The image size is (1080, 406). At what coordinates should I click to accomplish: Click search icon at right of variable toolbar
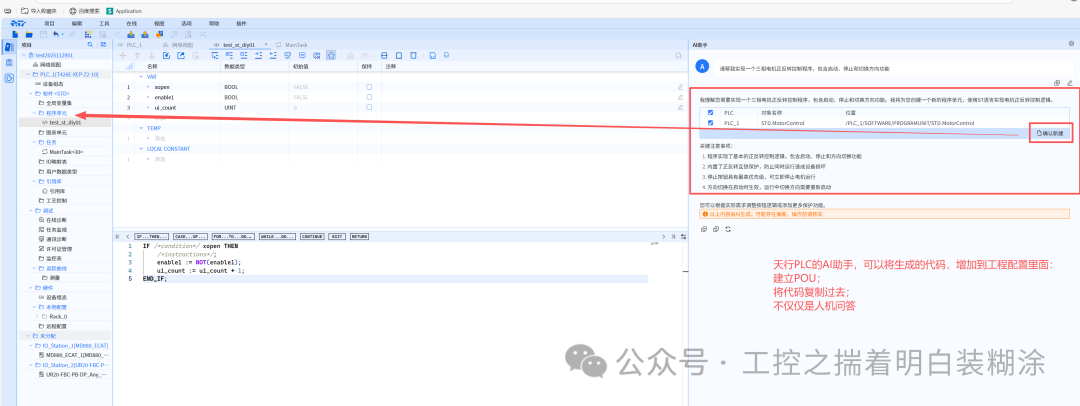point(678,55)
